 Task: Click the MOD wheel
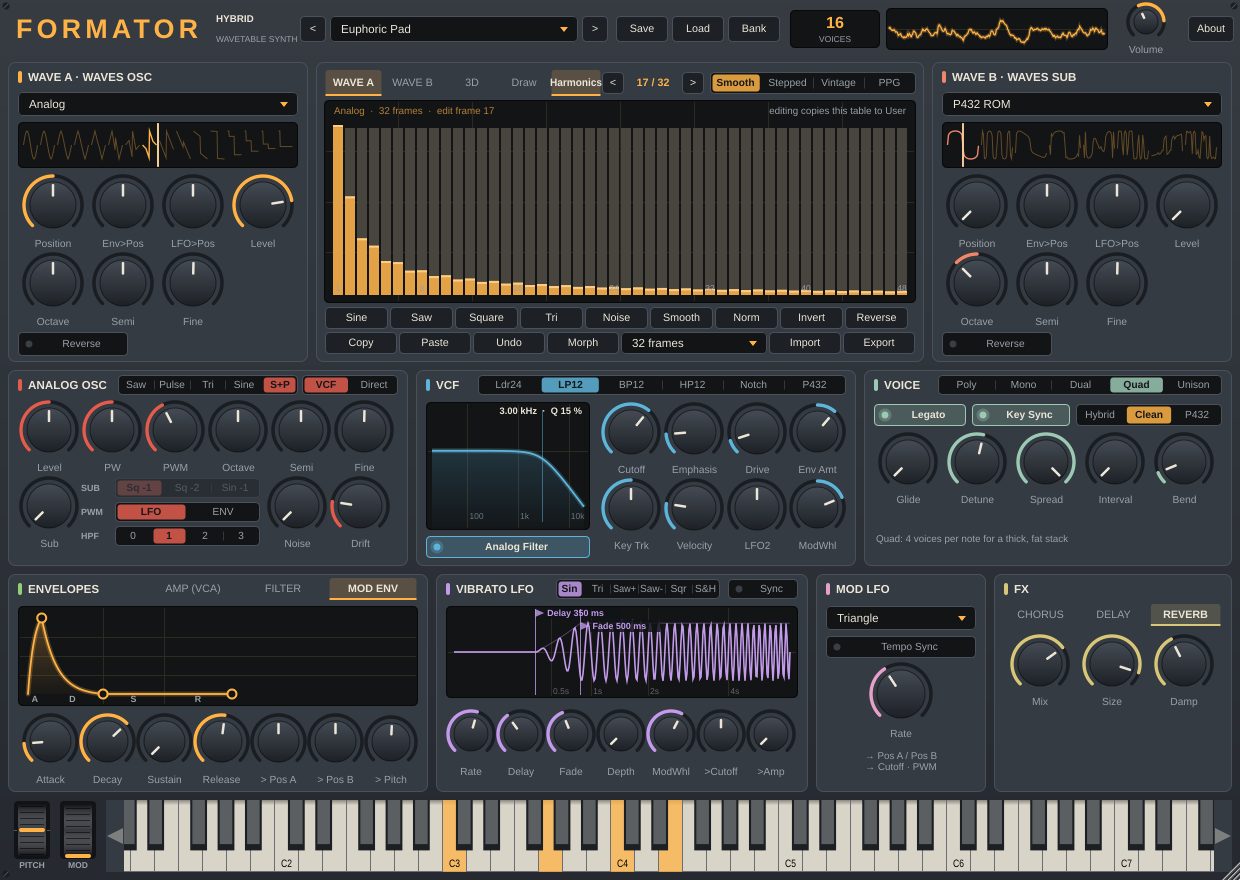tap(78, 830)
